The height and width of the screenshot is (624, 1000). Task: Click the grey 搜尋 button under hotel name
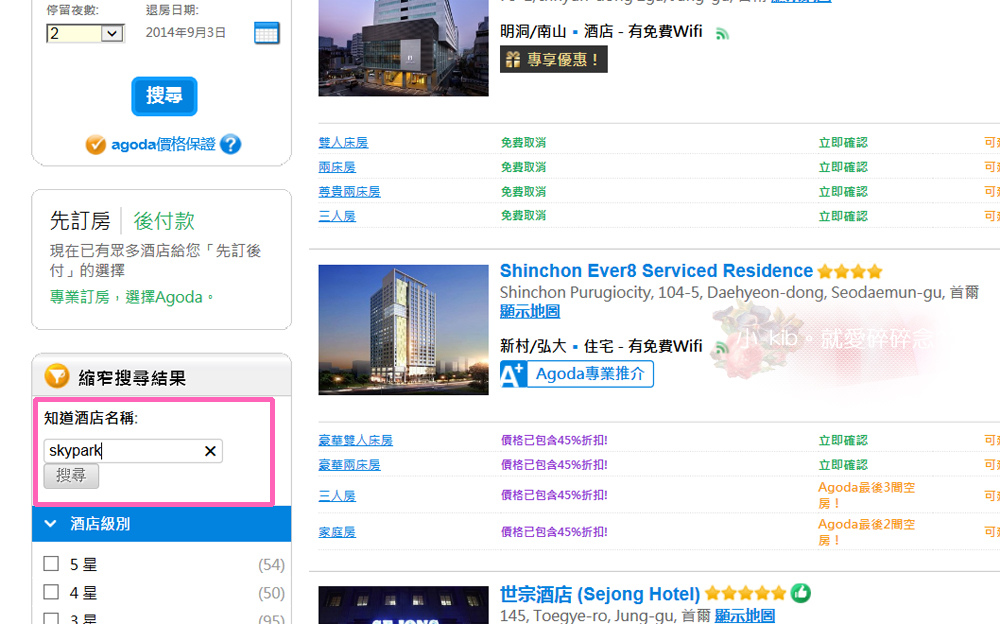(71, 476)
